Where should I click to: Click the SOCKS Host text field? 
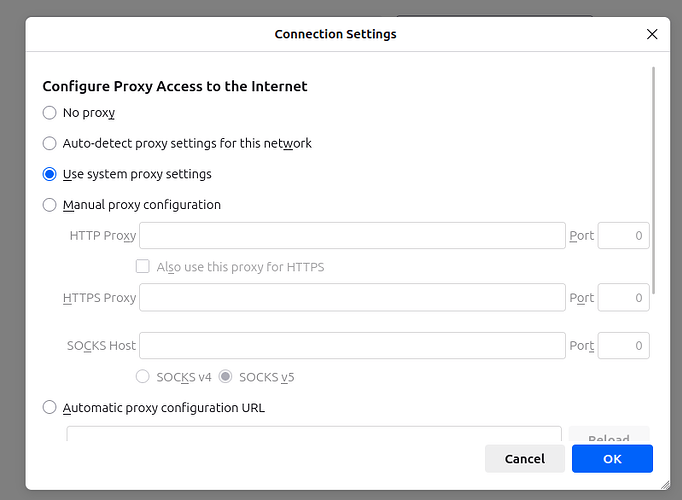(352, 346)
